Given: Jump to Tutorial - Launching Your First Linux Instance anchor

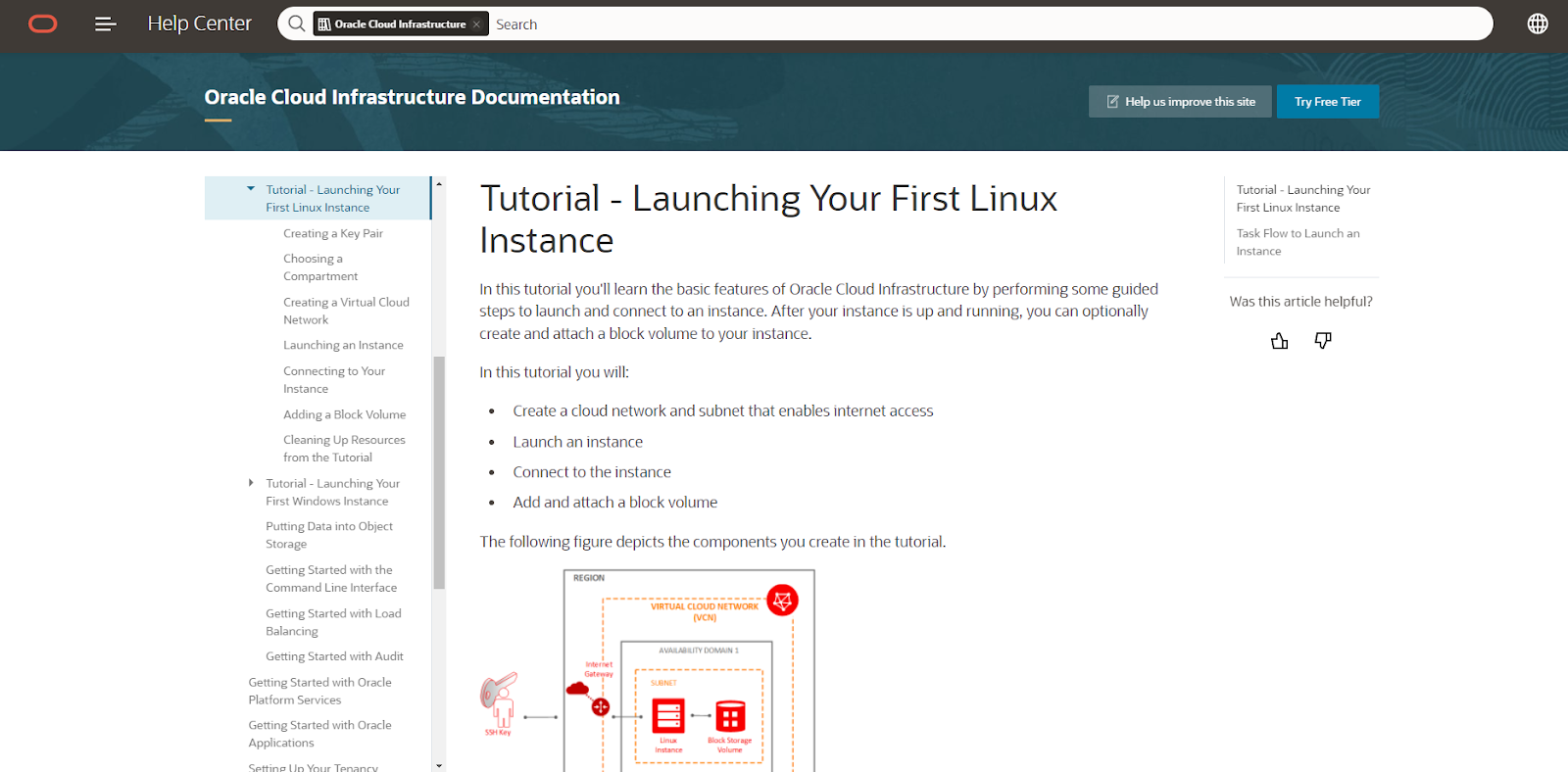Looking at the screenshot, I should [1303, 199].
